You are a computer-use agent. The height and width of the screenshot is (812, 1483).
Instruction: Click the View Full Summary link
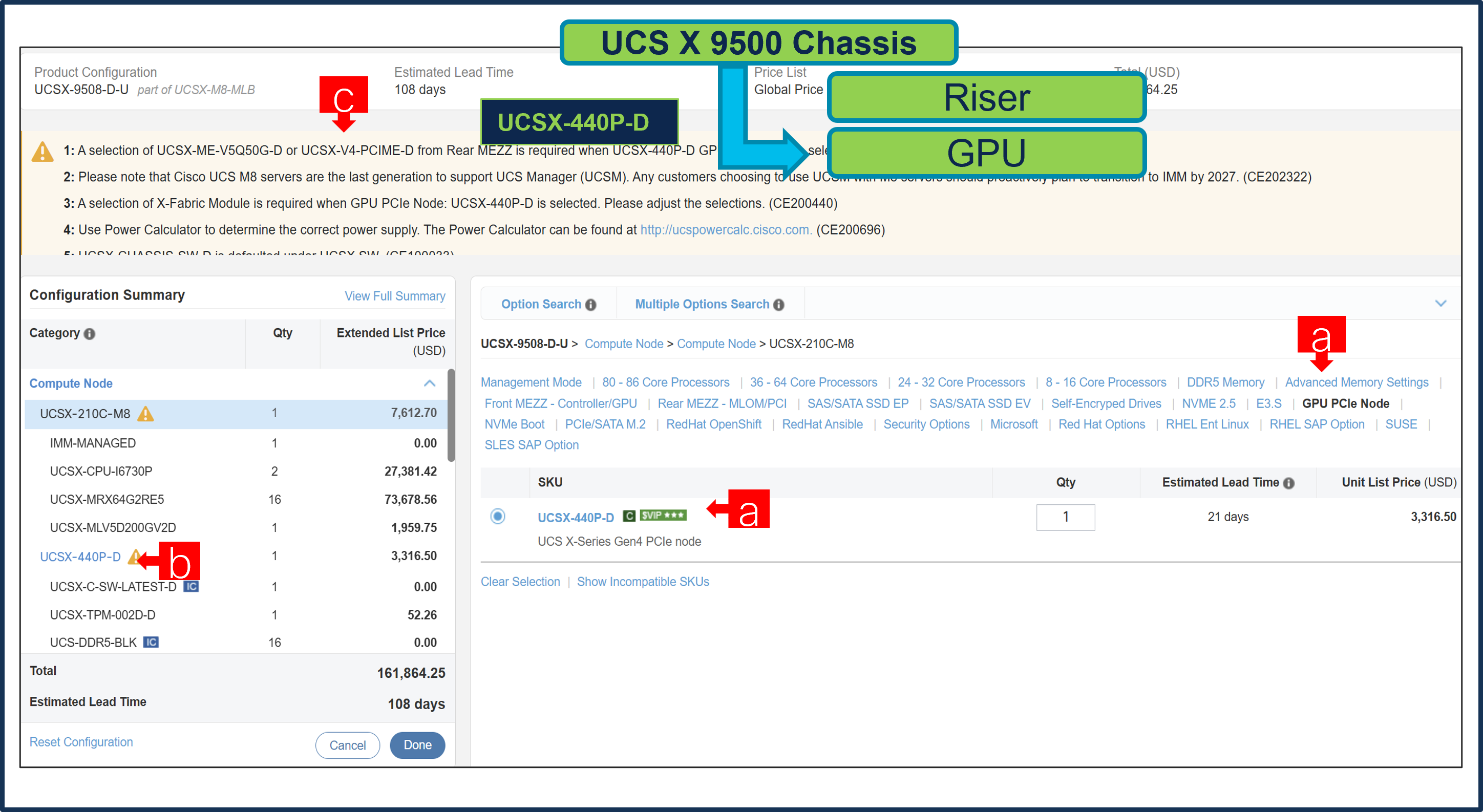pos(395,296)
